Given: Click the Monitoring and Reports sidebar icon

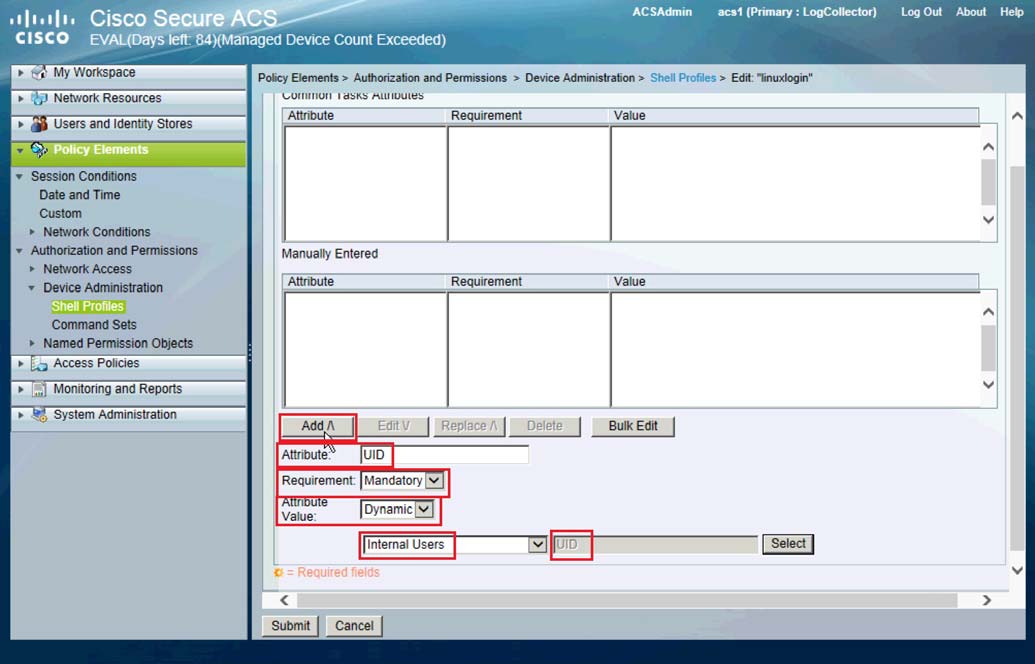Looking at the screenshot, I should click(39, 388).
